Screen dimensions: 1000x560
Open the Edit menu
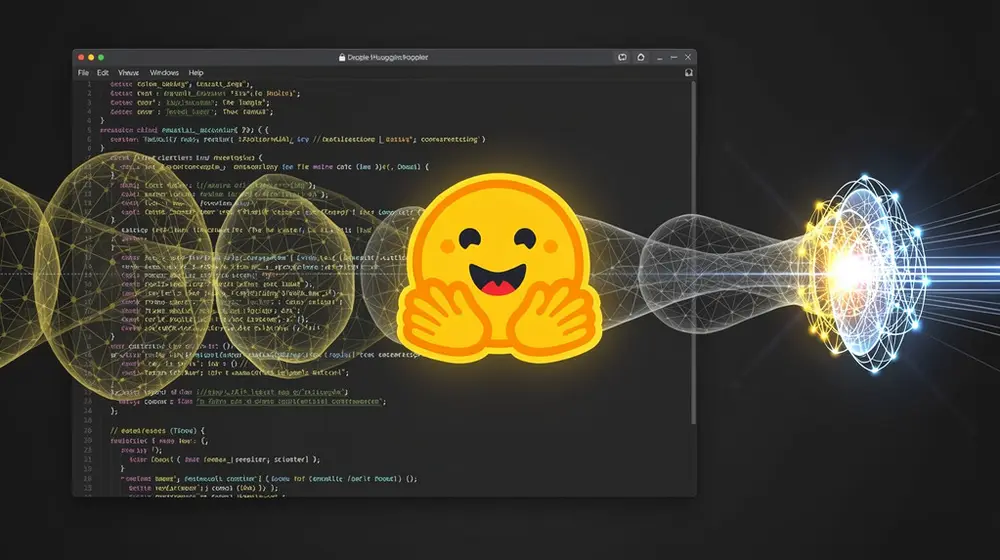(103, 73)
